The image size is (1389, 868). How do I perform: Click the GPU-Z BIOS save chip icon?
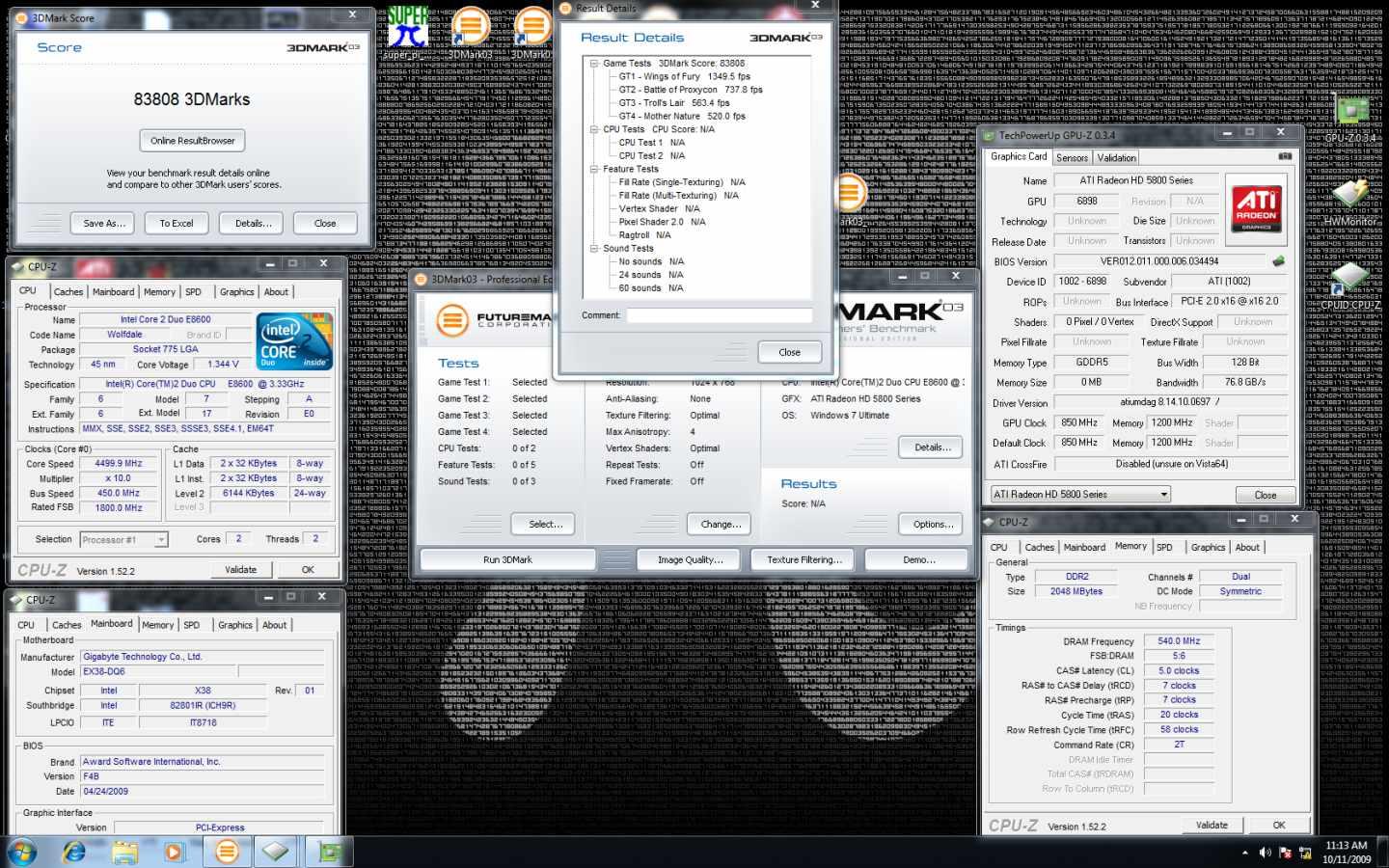click(1278, 261)
